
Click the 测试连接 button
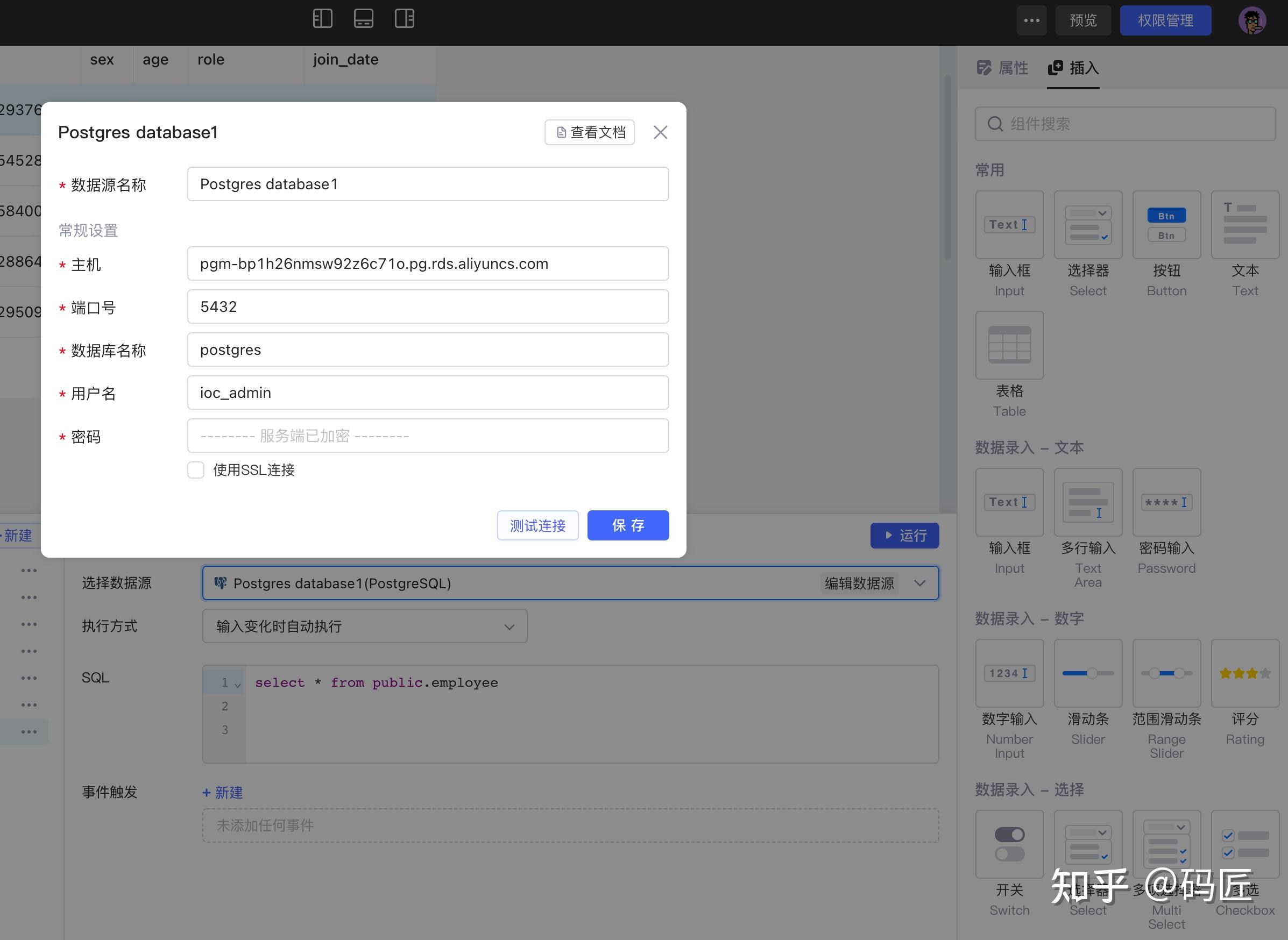(537, 525)
